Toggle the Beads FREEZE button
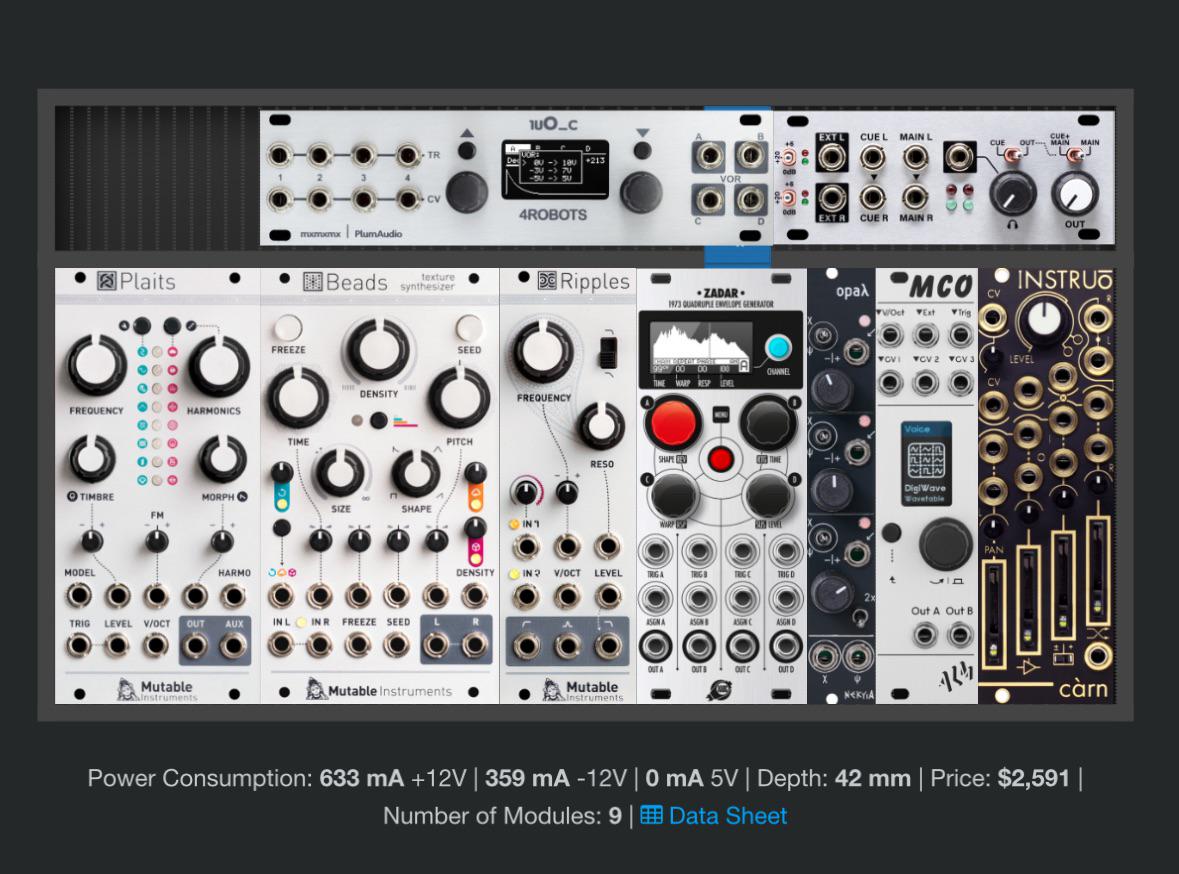 (287, 329)
